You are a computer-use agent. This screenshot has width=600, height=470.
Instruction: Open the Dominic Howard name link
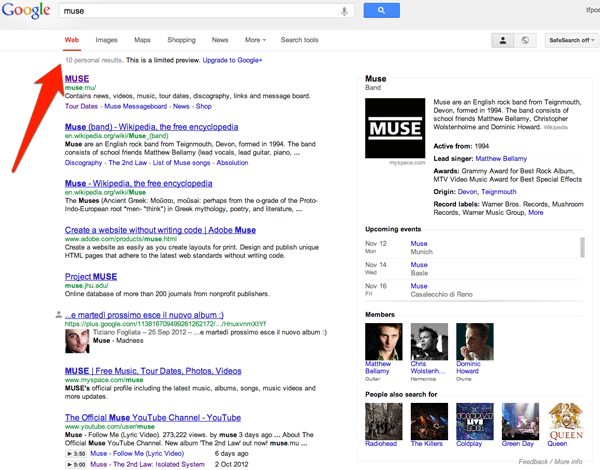click(x=468, y=367)
